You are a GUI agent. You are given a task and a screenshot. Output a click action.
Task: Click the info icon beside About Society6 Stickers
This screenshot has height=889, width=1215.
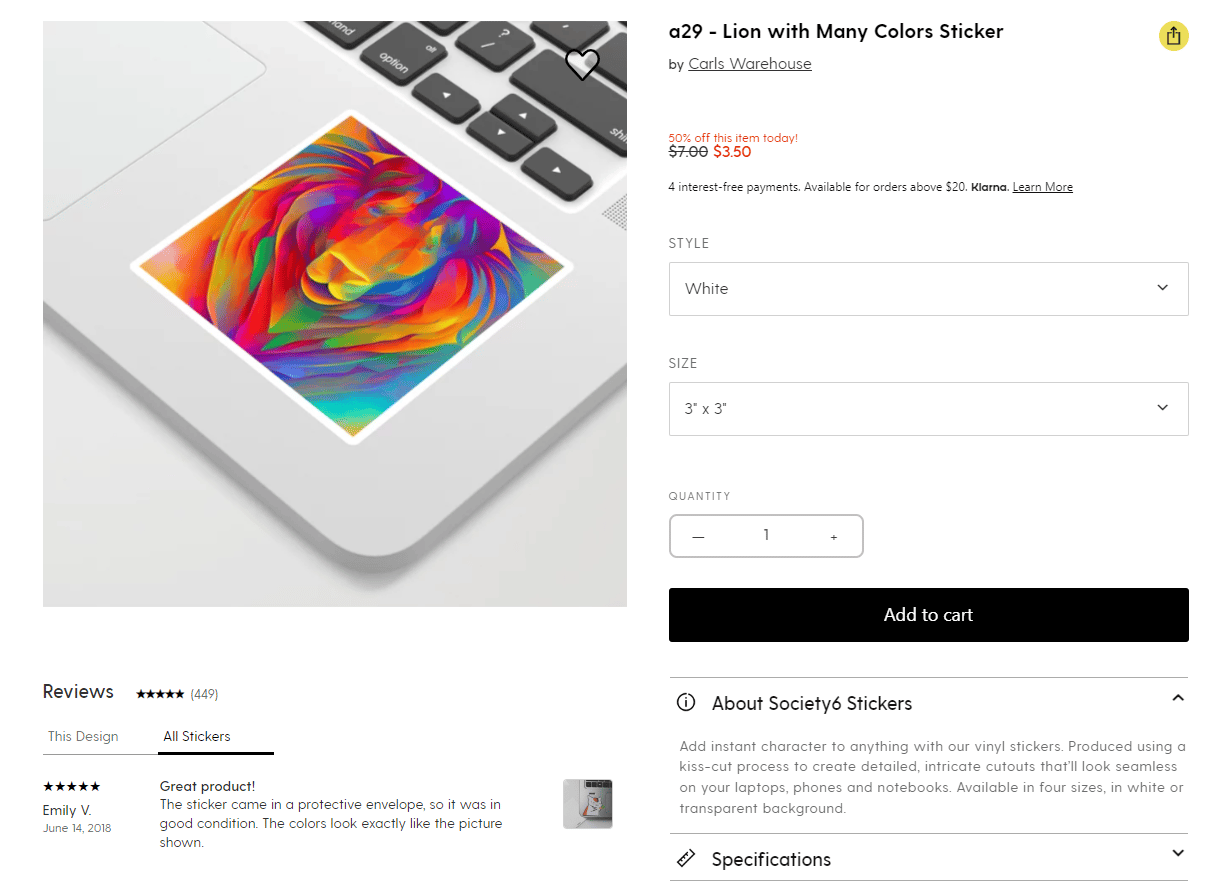pos(686,702)
